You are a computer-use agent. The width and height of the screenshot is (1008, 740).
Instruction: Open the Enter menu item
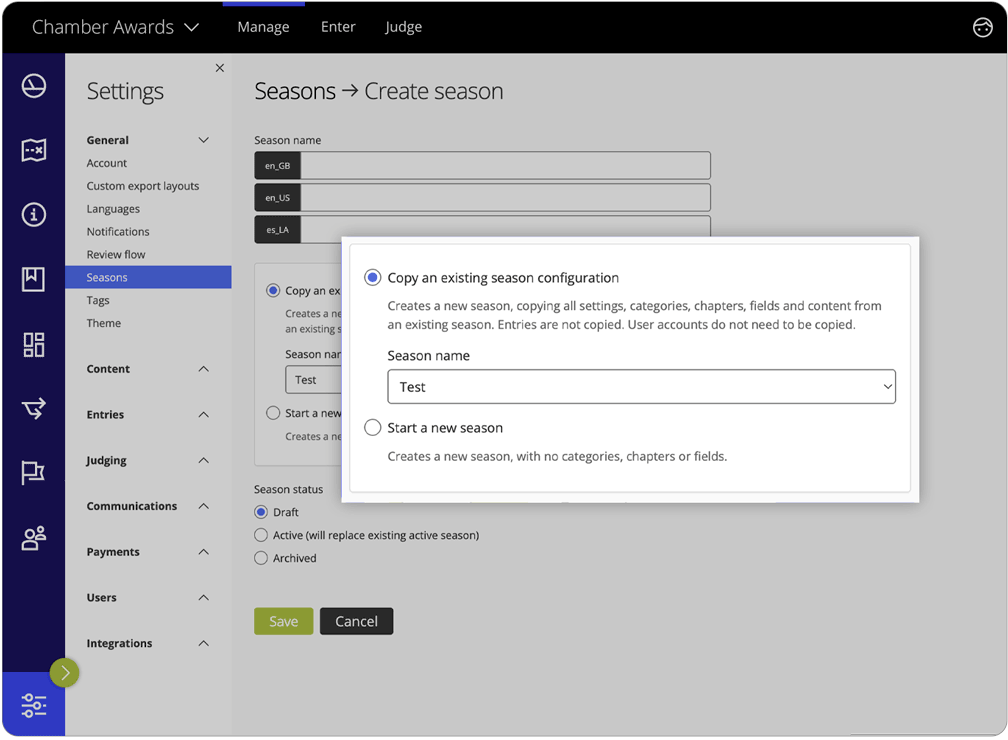338,27
